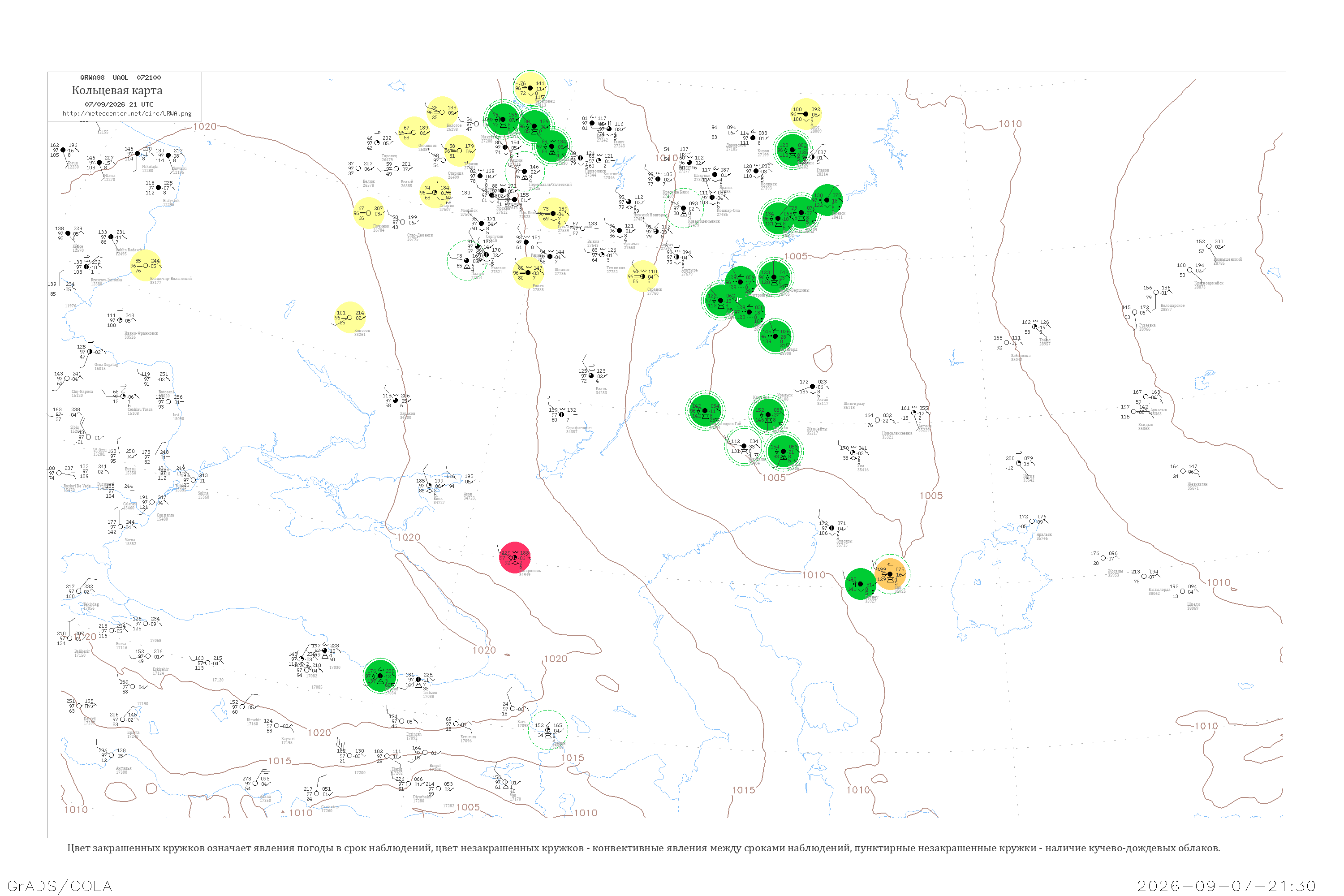Select the yellow Владимир-Волынский station circle
Image resolution: width=1344 pixels, height=896 pixels.
(x=145, y=266)
